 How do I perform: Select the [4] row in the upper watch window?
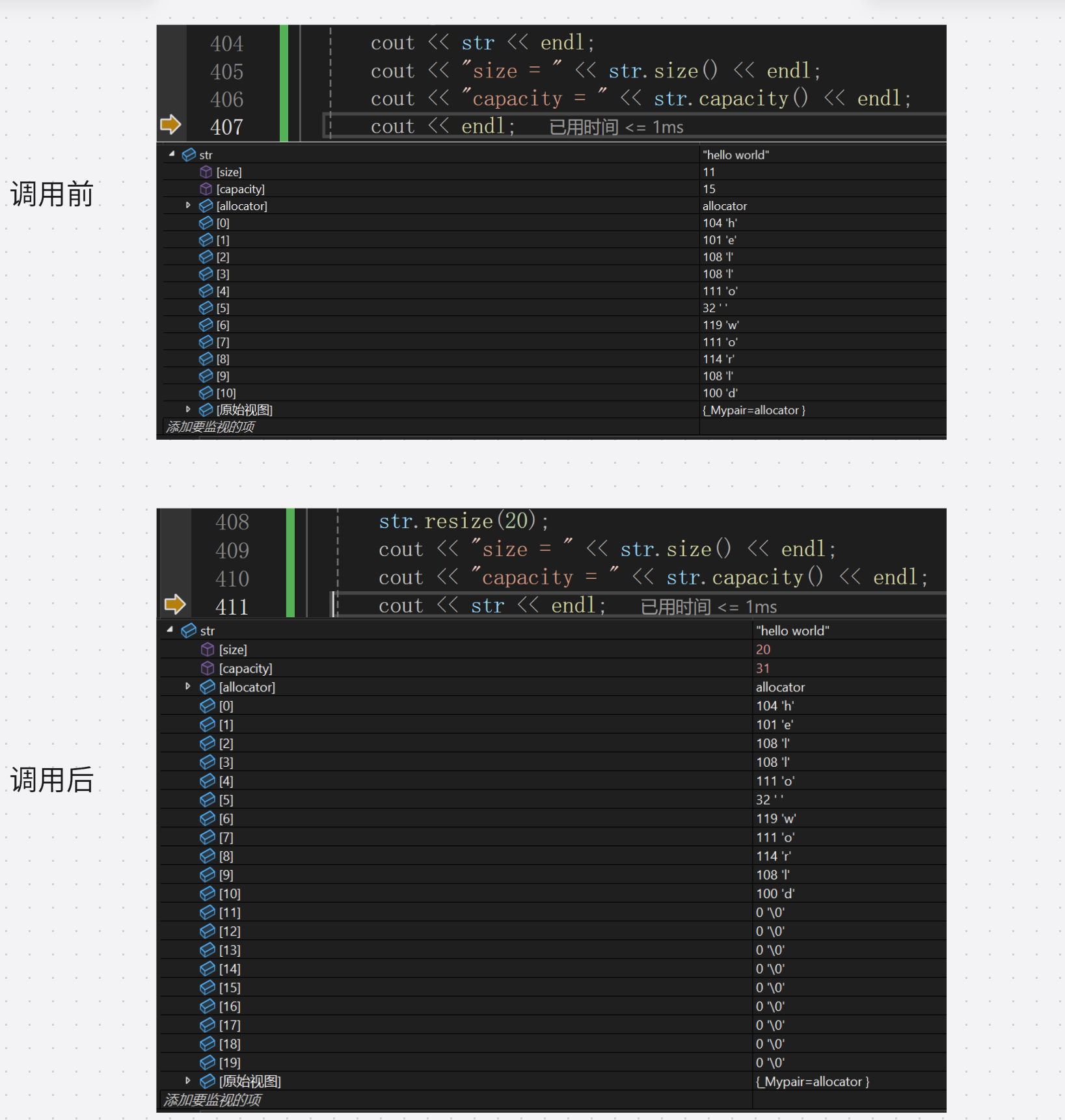coord(553,291)
